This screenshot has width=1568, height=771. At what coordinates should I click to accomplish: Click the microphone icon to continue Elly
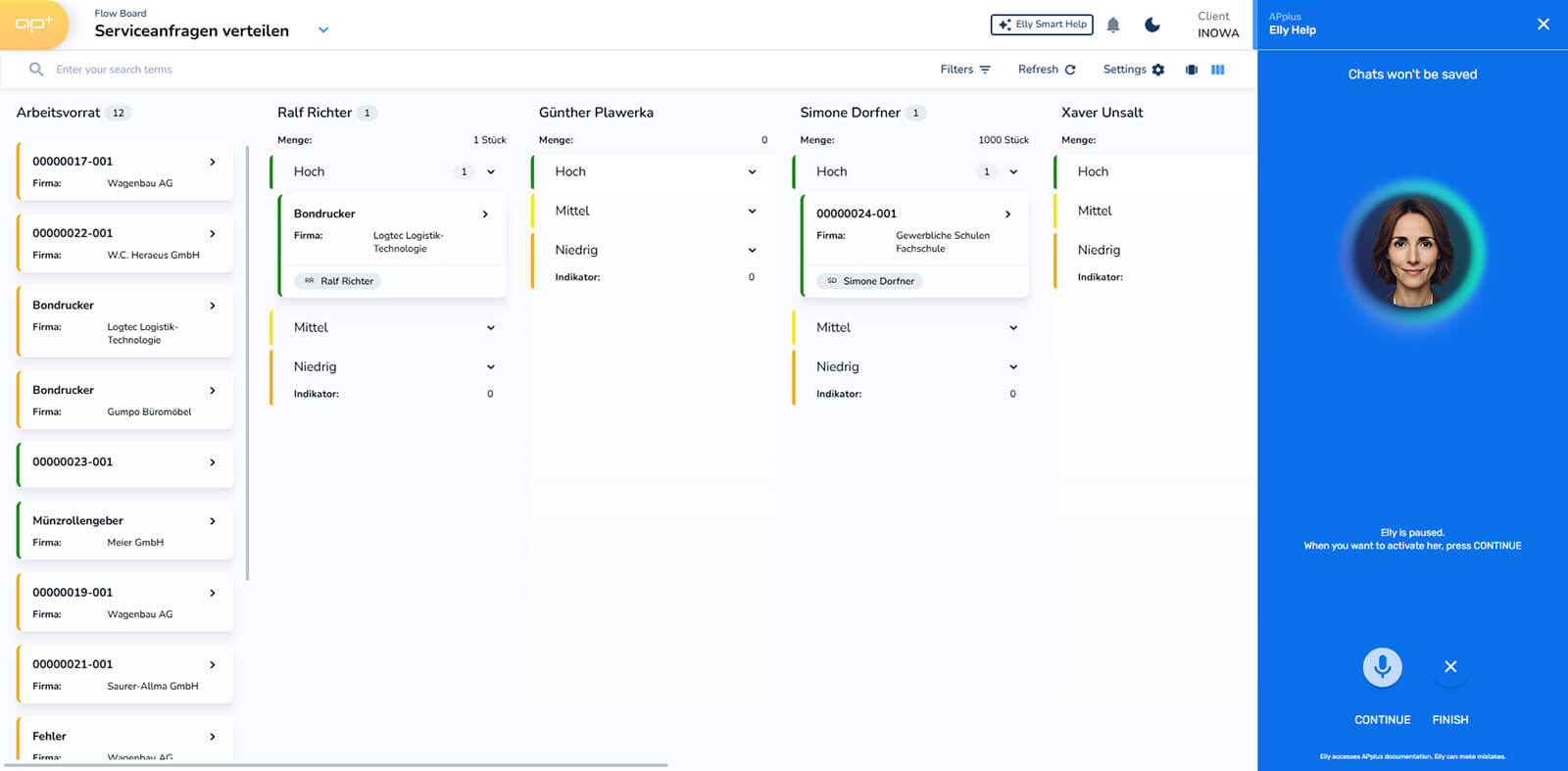1382,667
